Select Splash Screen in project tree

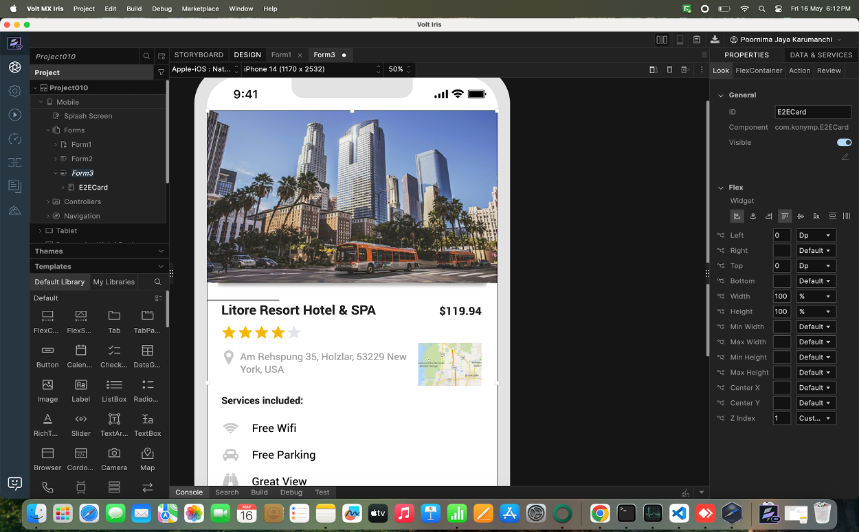tap(88, 116)
